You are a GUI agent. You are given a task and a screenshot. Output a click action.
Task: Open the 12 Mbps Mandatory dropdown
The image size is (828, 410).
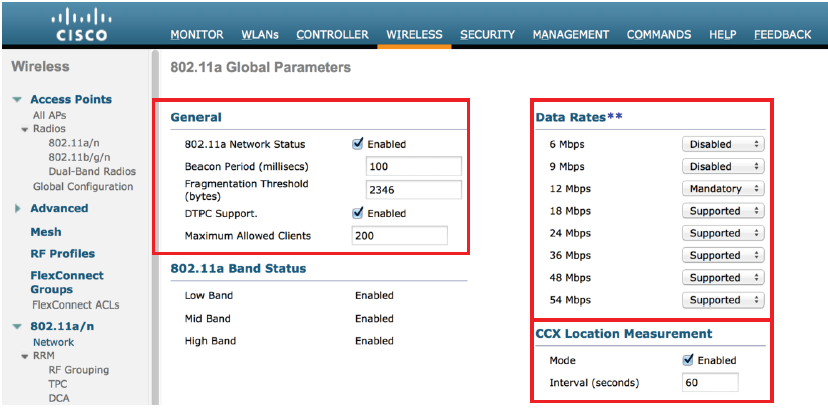tap(724, 189)
